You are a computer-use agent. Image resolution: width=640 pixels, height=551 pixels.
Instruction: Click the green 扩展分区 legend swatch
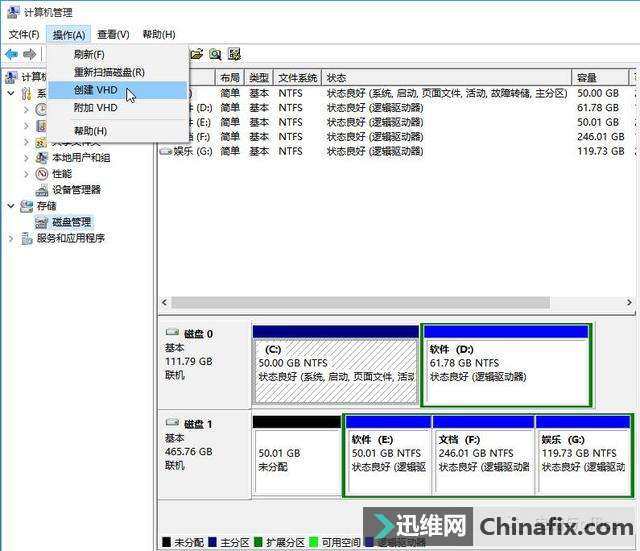coord(258,542)
